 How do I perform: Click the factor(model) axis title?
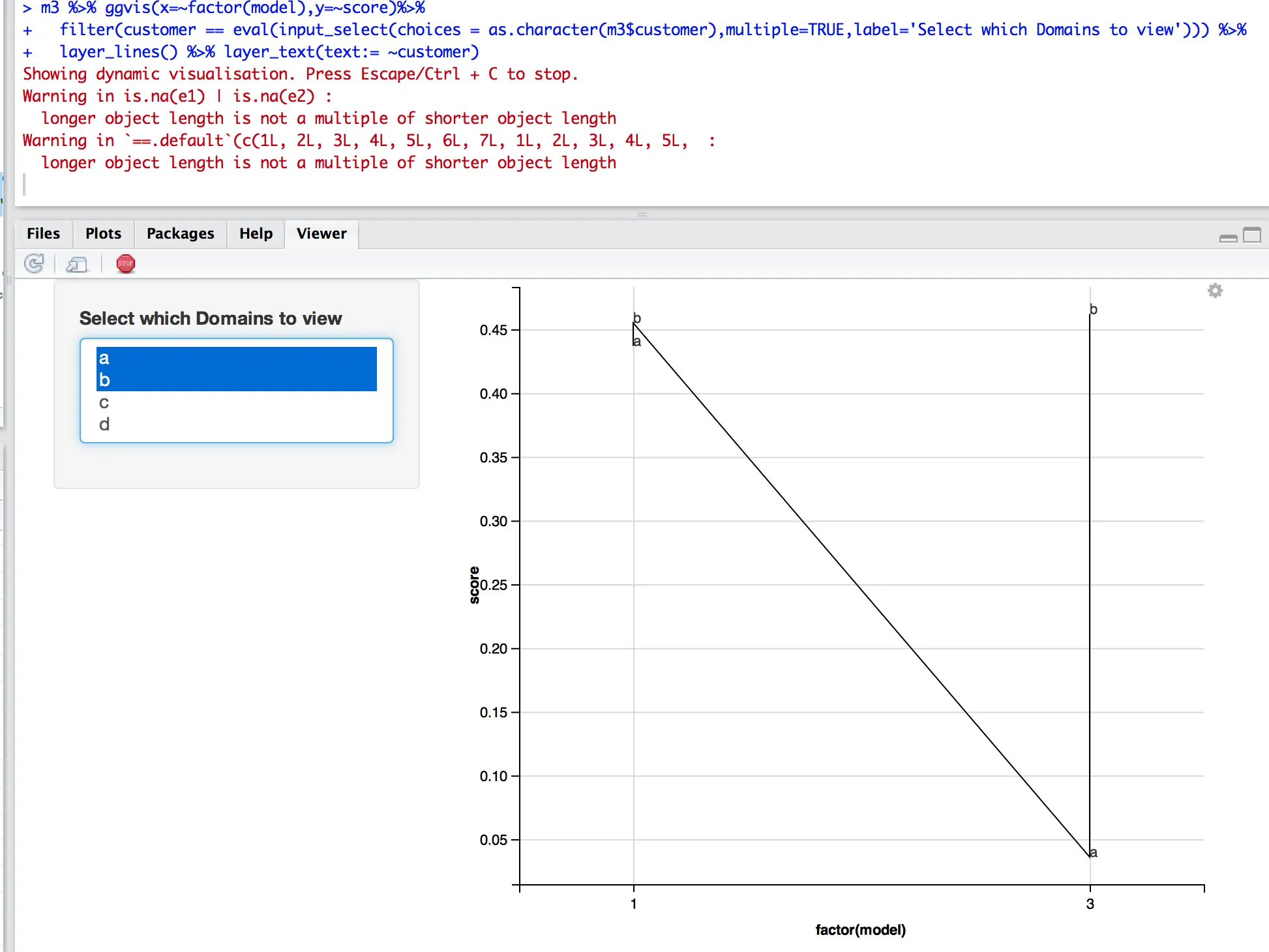tap(860, 930)
